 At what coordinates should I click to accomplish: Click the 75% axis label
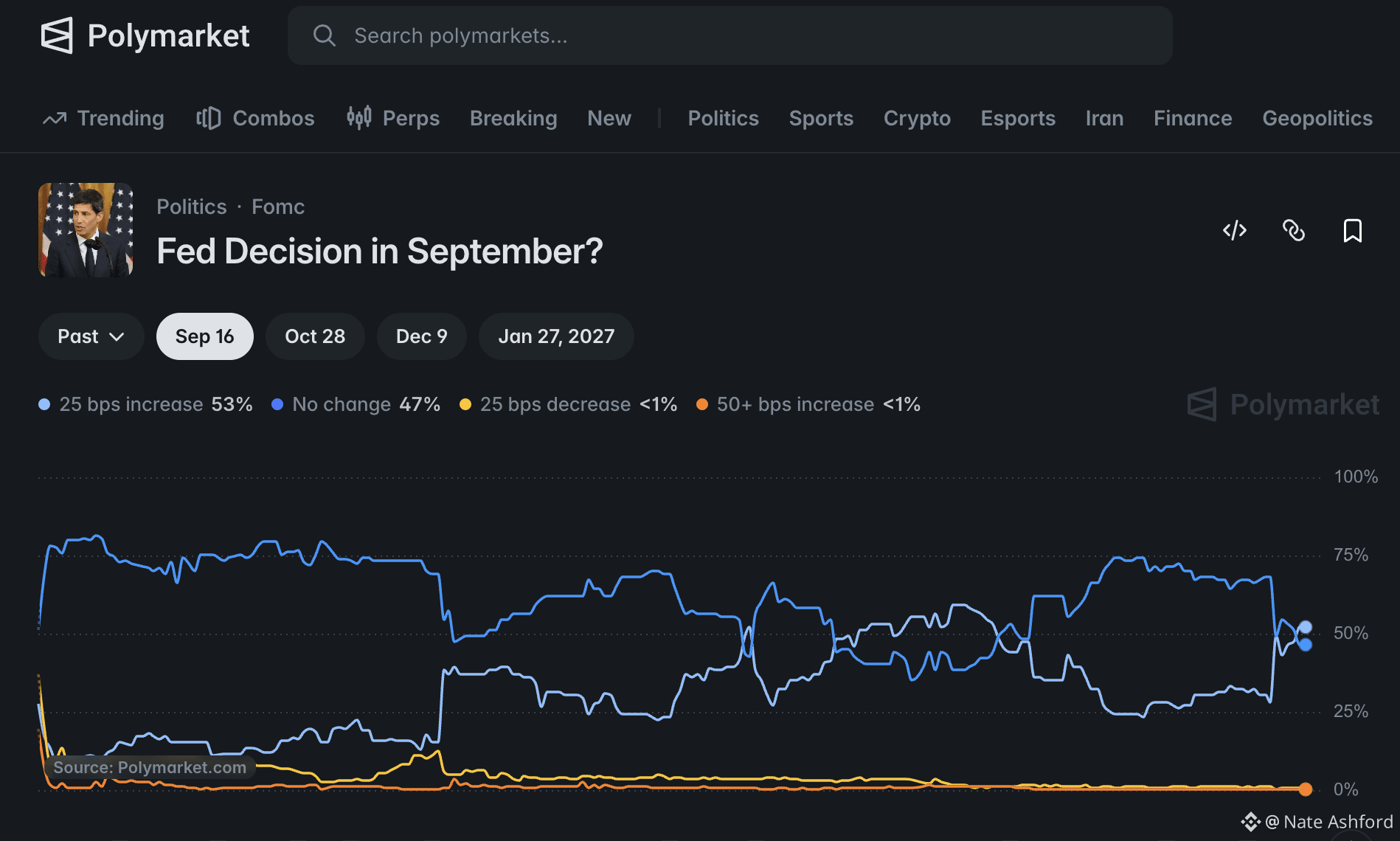[1351, 555]
